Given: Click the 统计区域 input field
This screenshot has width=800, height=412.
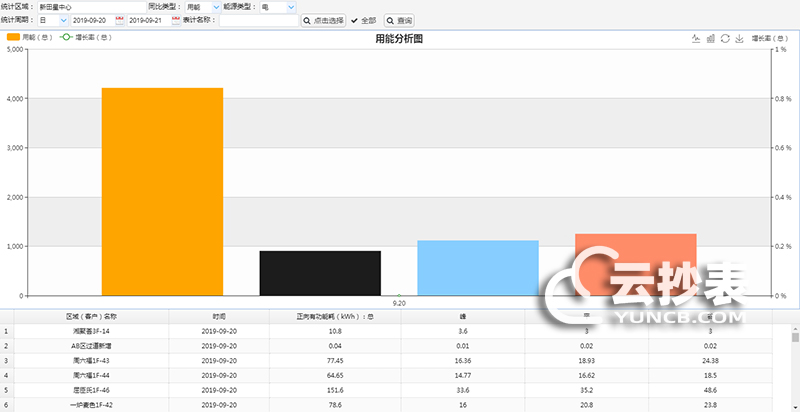Looking at the screenshot, I should click(x=91, y=6).
